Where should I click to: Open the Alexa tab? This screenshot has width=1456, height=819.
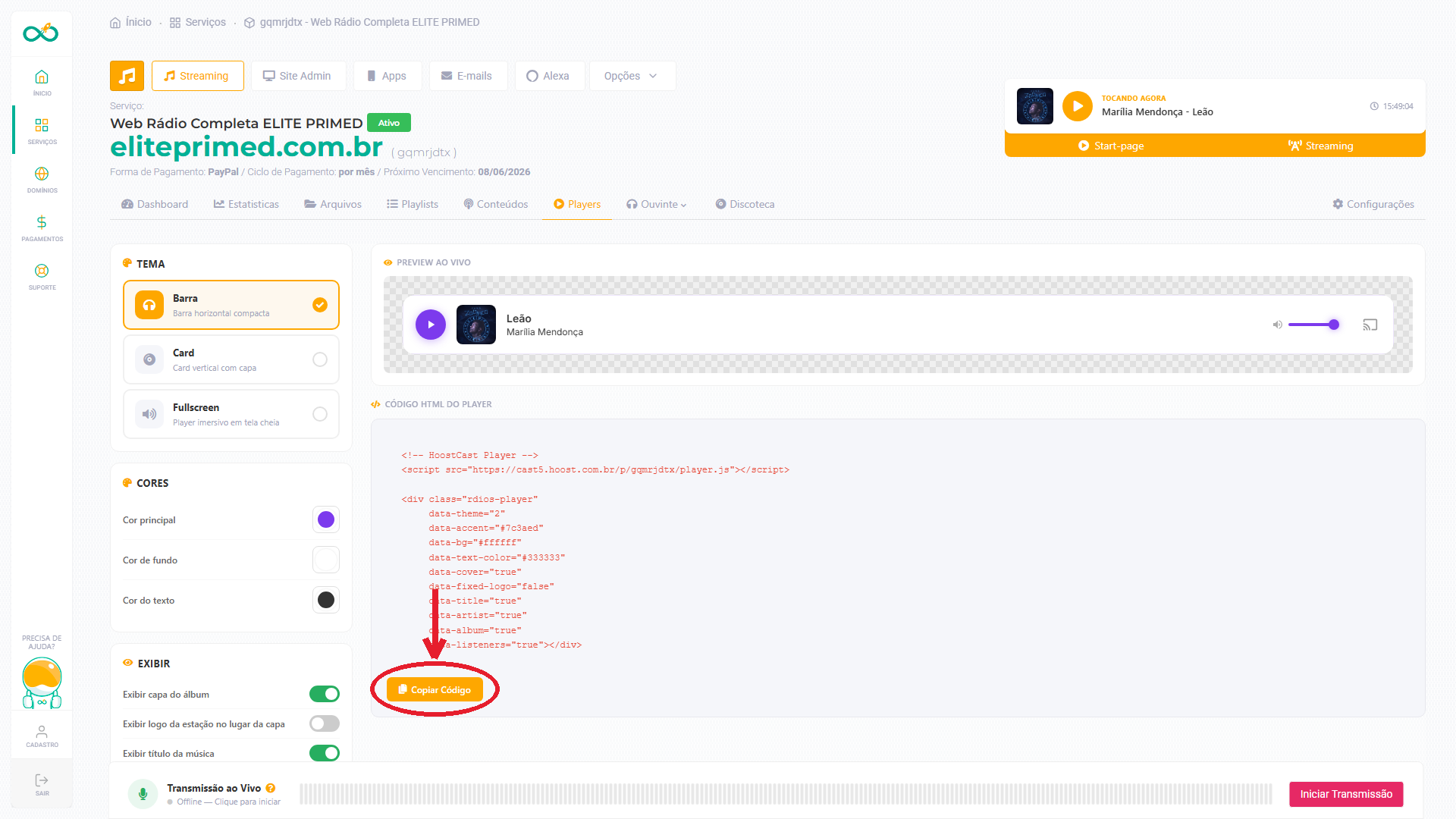[x=549, y=76]
